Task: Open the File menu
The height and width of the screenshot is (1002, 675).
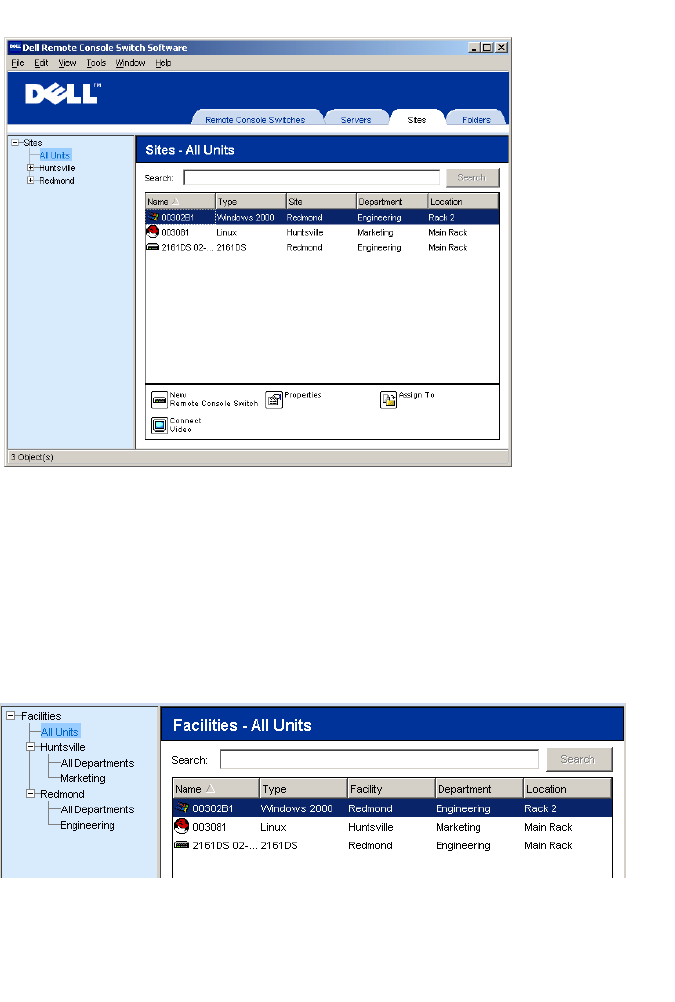Action: pos(18,63)
